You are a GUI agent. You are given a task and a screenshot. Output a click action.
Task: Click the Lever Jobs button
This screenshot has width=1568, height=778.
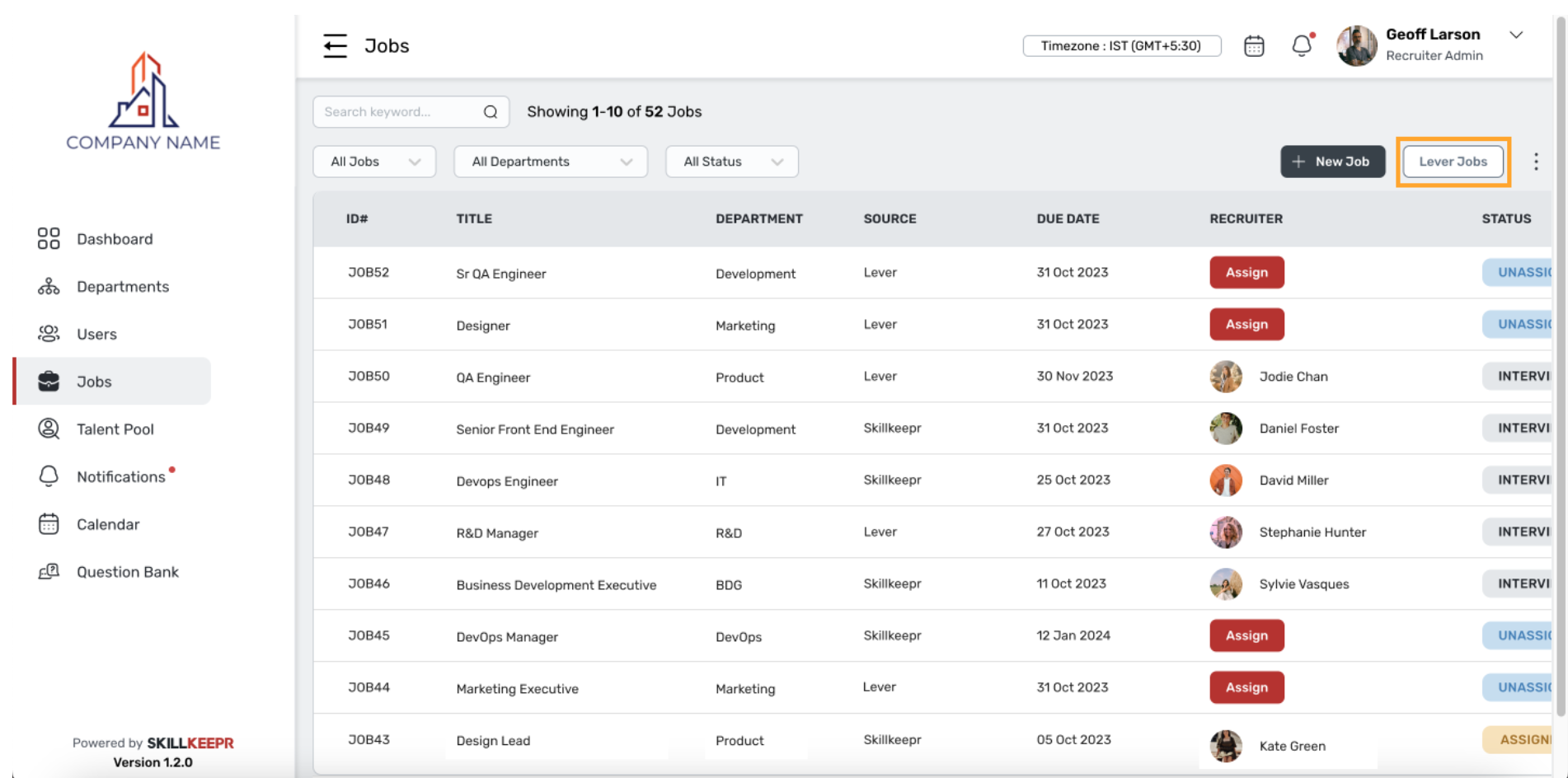tap(1453, 162)
